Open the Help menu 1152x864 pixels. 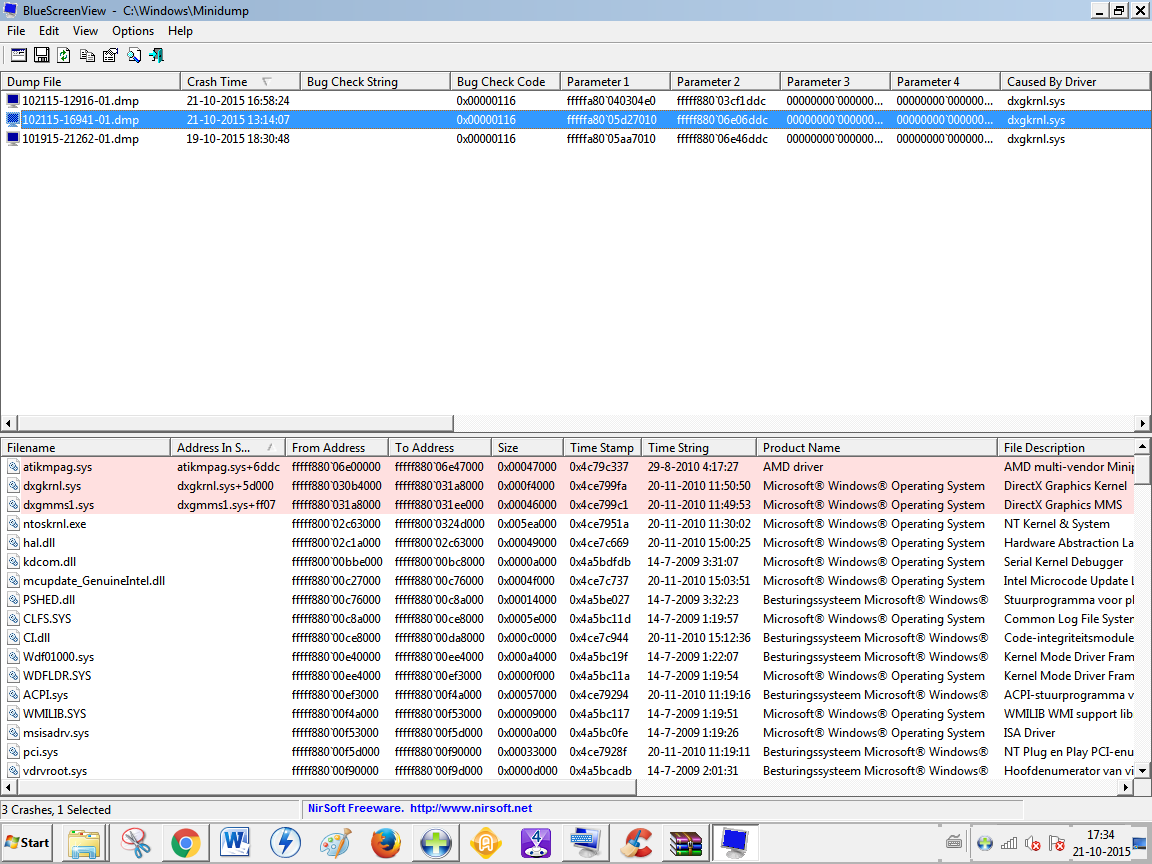(x=180, y=31)
